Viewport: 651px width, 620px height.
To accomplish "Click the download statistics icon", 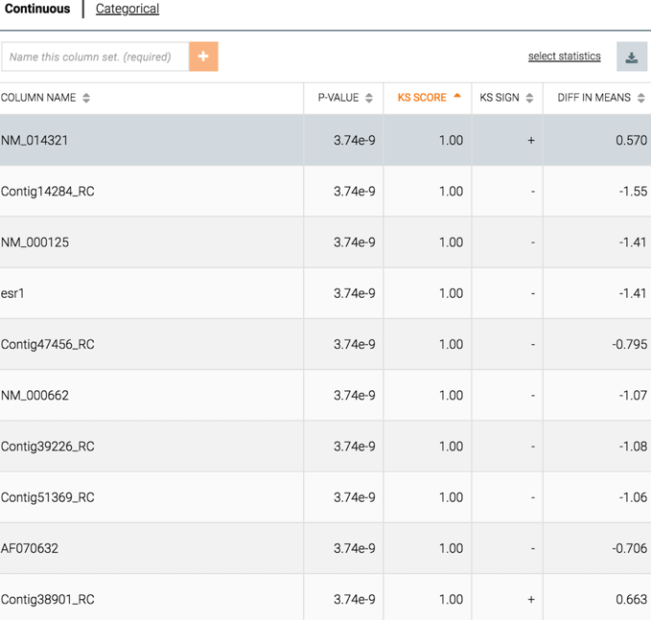I will coord(631,57).
